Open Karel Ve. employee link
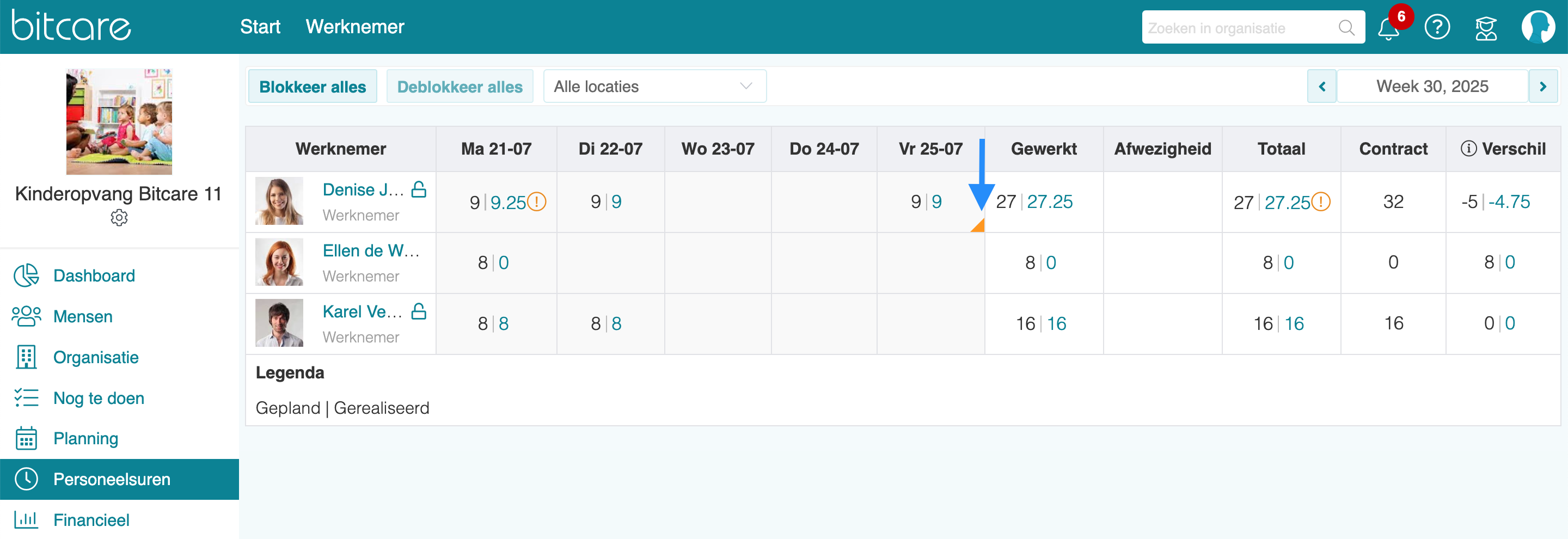Image resolution: width=1568 pixels, height=539 pixels. tap(362, 311)
